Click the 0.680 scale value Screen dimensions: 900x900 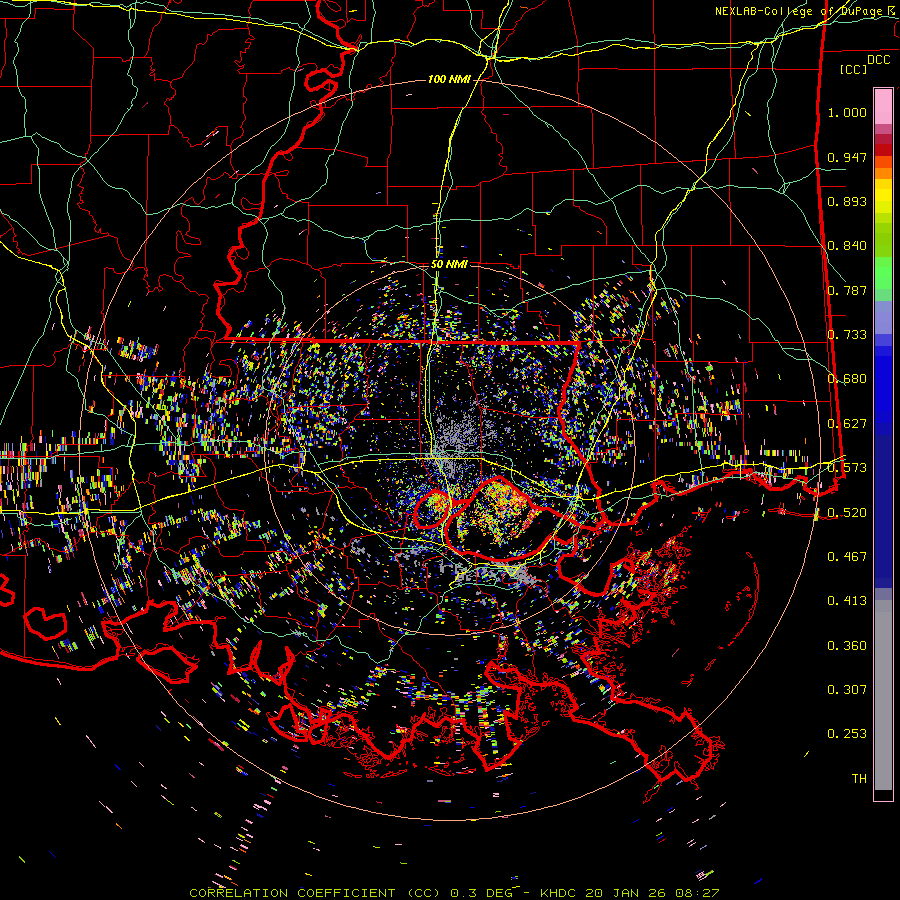tap(847, 379)
